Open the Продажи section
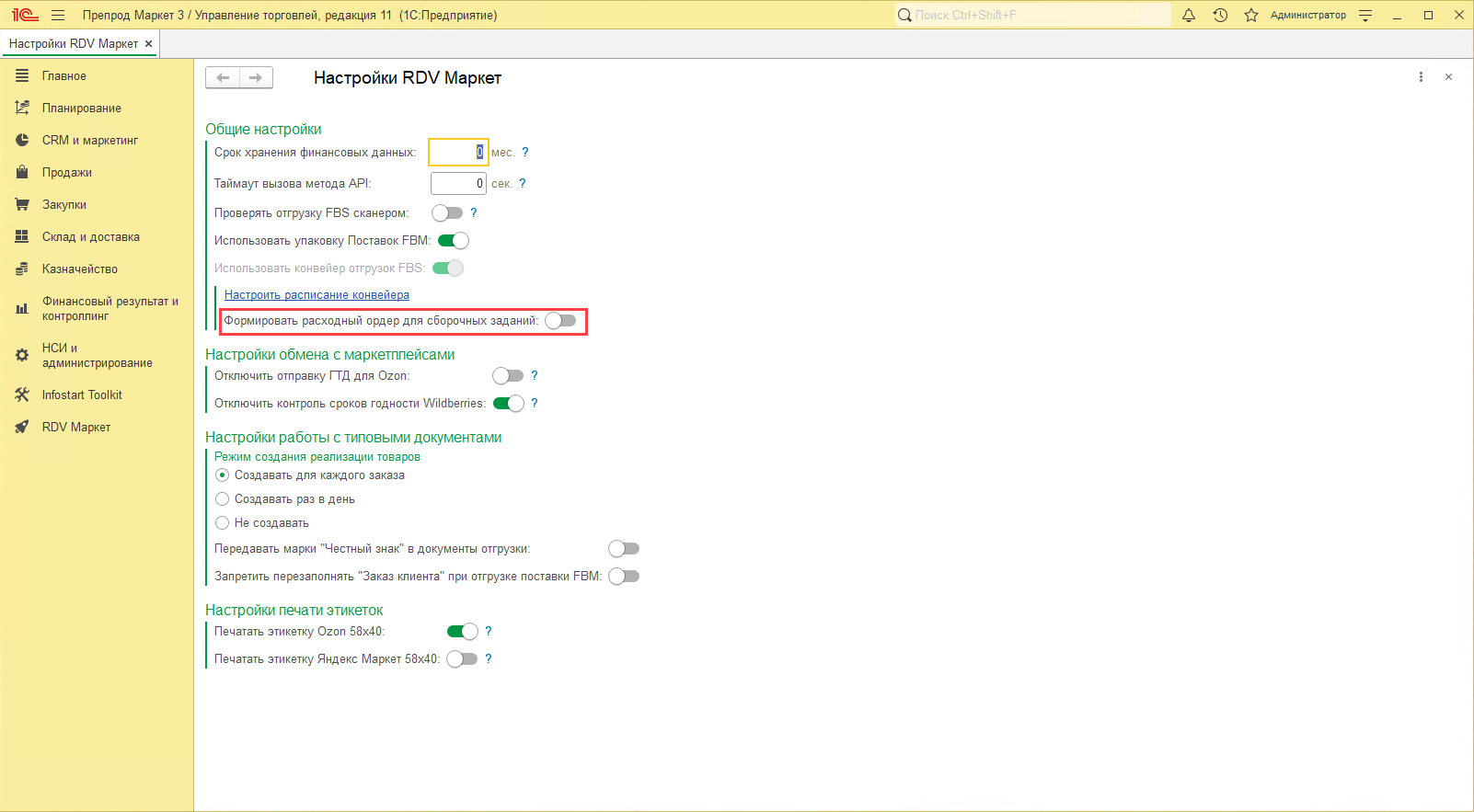This screenshot has width=1474, height=812. (97, 172)
